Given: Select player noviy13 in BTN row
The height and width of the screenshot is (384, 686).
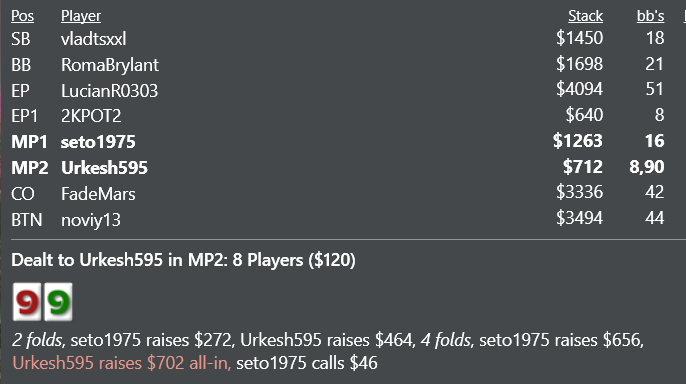Looking at the screenshot, I should click(x=91, y=220).
